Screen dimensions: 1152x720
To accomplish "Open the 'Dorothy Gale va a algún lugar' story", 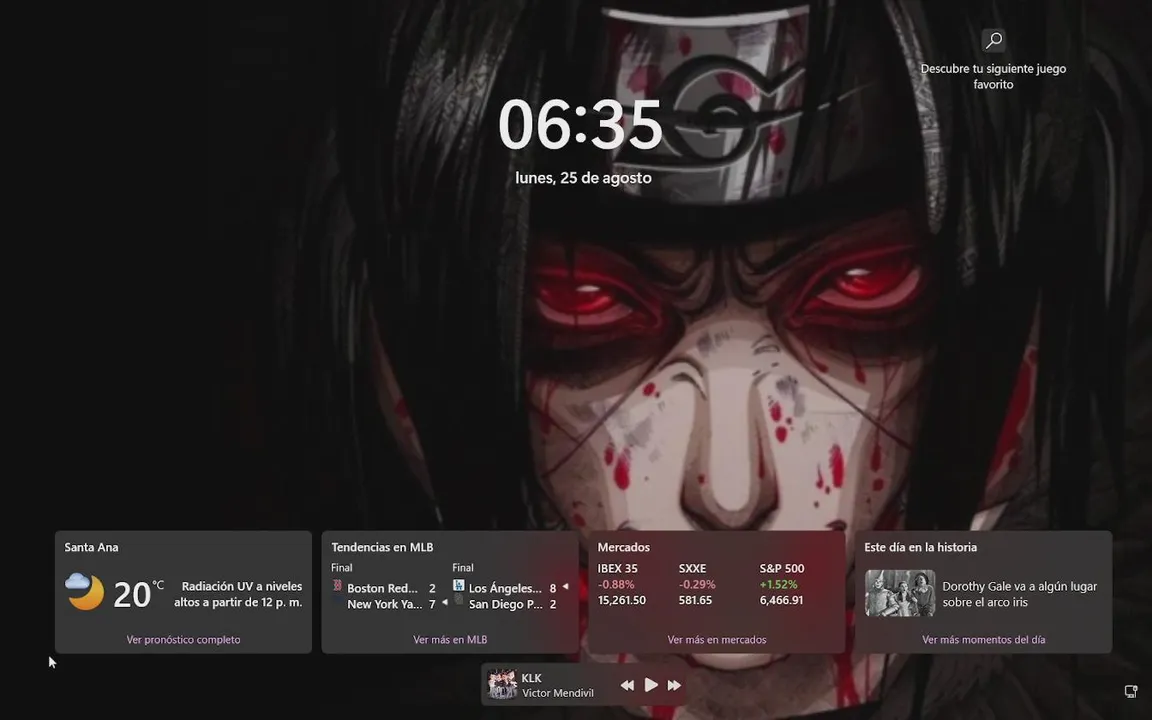I will (x=1019, y=594).
